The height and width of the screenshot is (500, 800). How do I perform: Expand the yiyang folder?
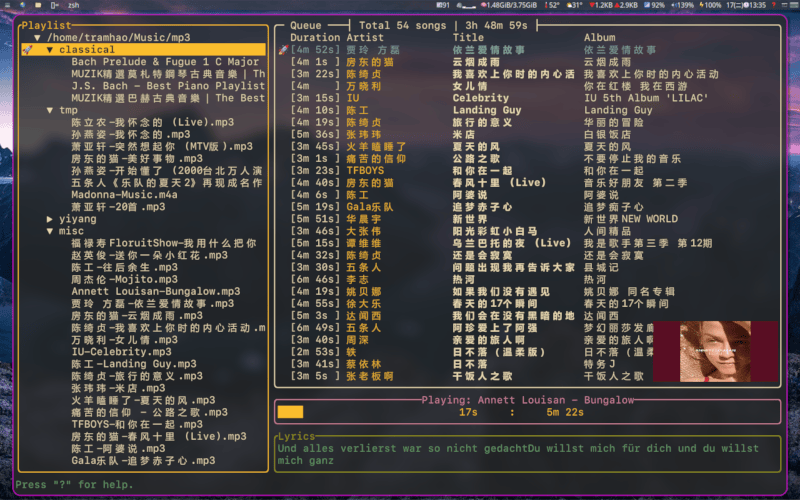[49, 219]
